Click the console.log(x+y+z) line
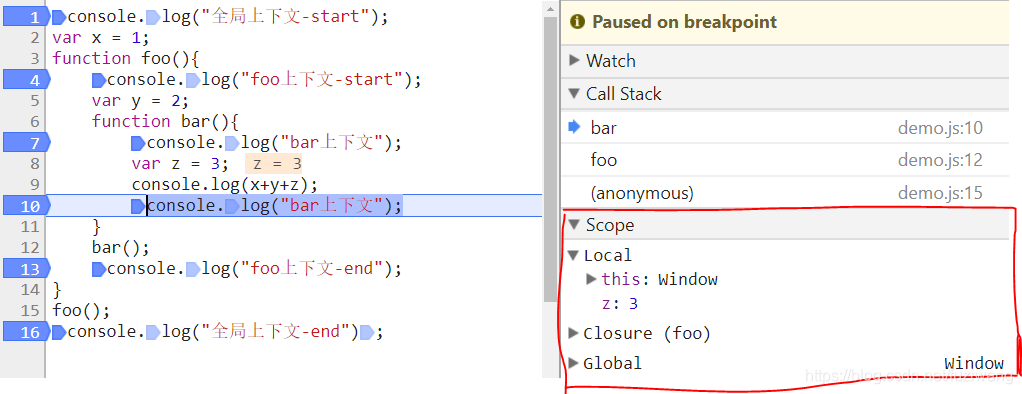 point(225,185)
